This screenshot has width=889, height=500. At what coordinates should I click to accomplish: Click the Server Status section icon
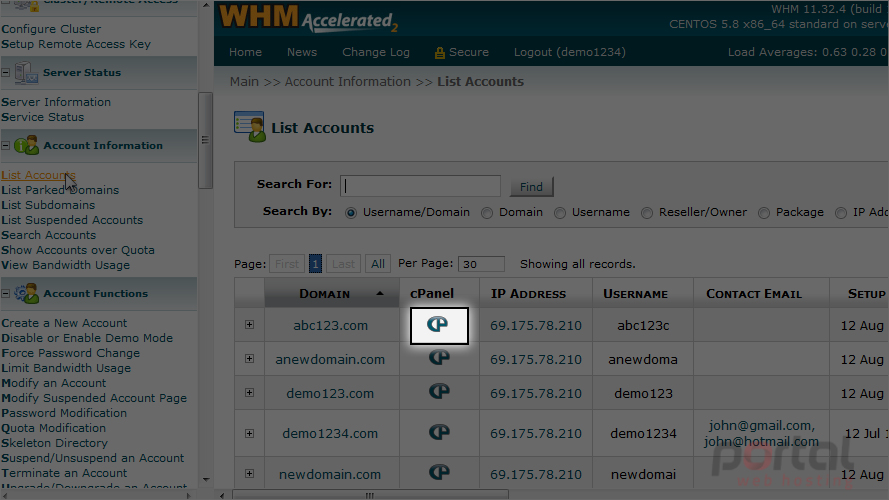[x=26, y=73]
